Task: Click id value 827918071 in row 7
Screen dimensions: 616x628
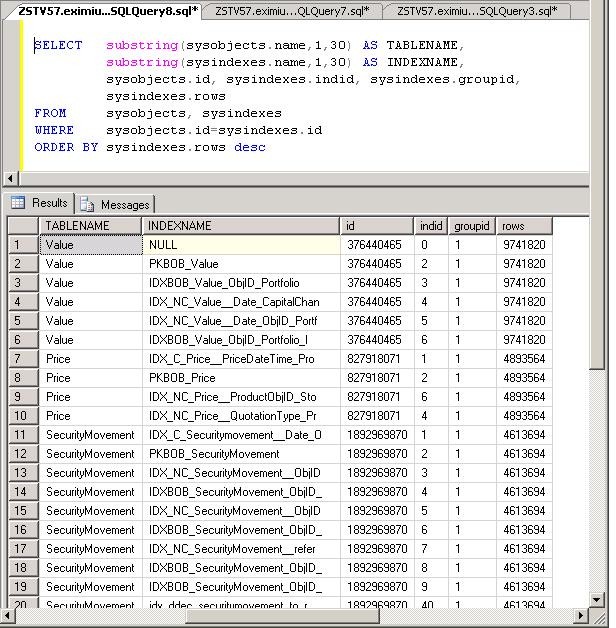Action: click(x=376, y=359)
